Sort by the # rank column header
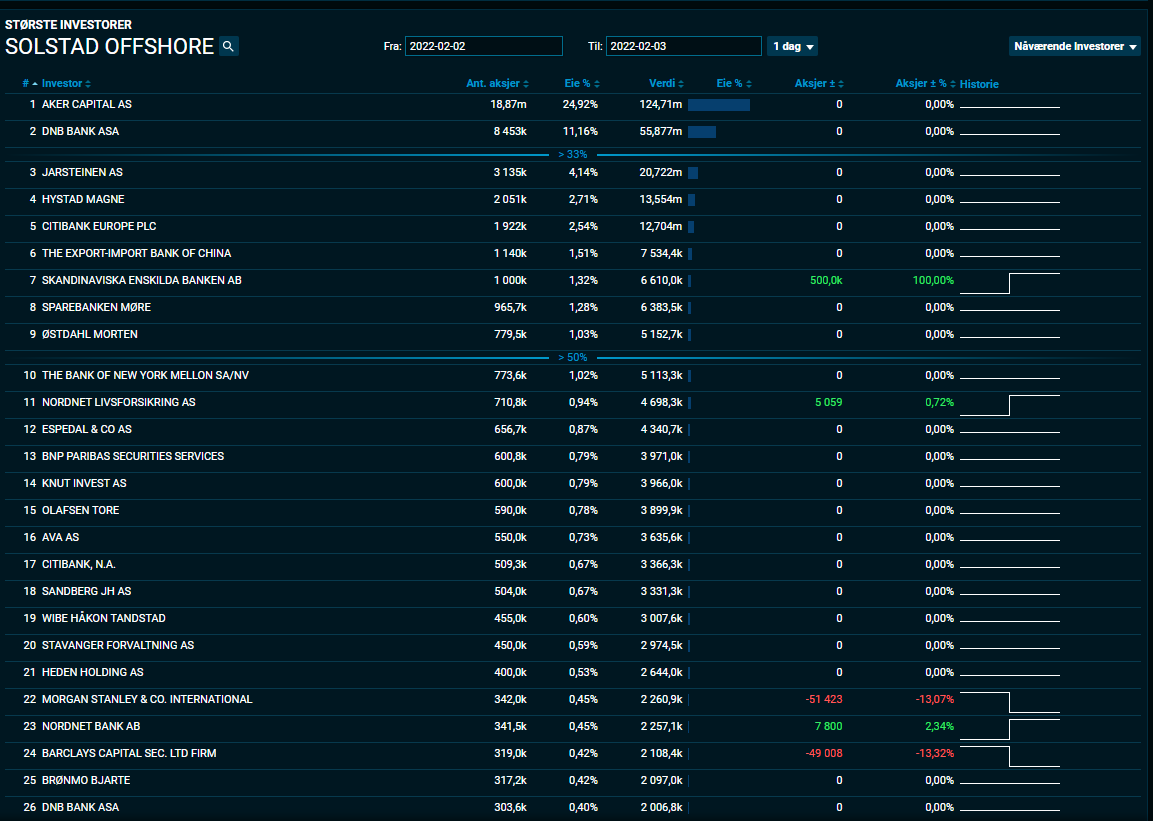The height and width of the screenshot is (821, 1153). click(29, 84)
